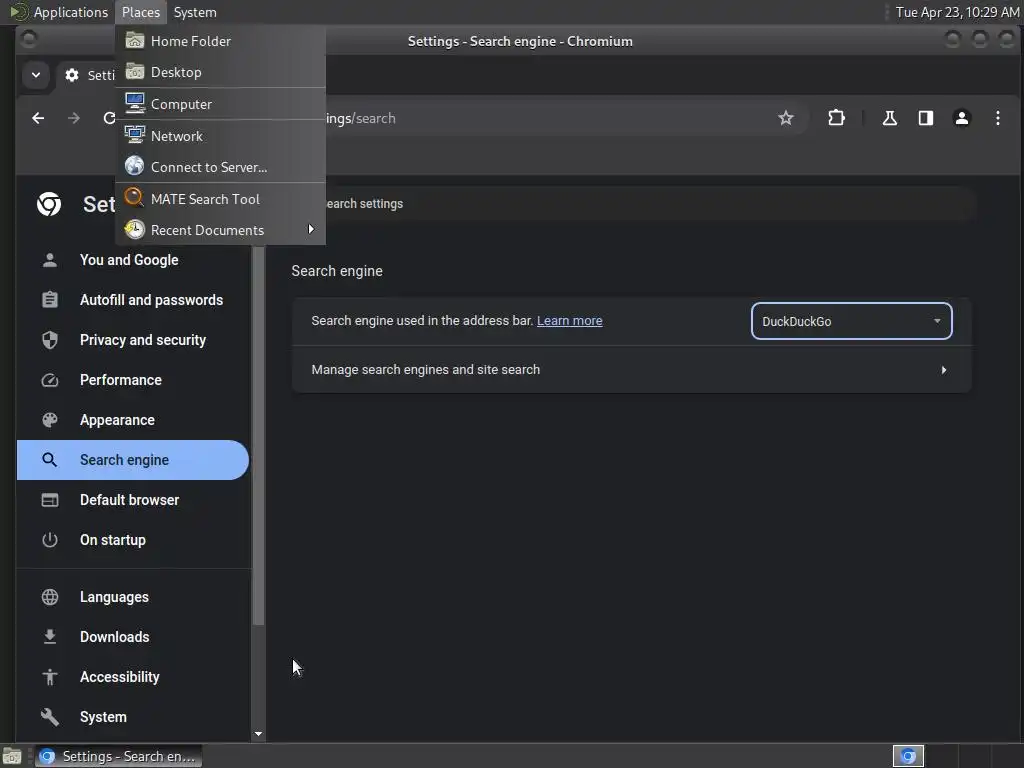Open Appearance settings
The height and width of the screenshot is (768, 1024).
point(133,420)
